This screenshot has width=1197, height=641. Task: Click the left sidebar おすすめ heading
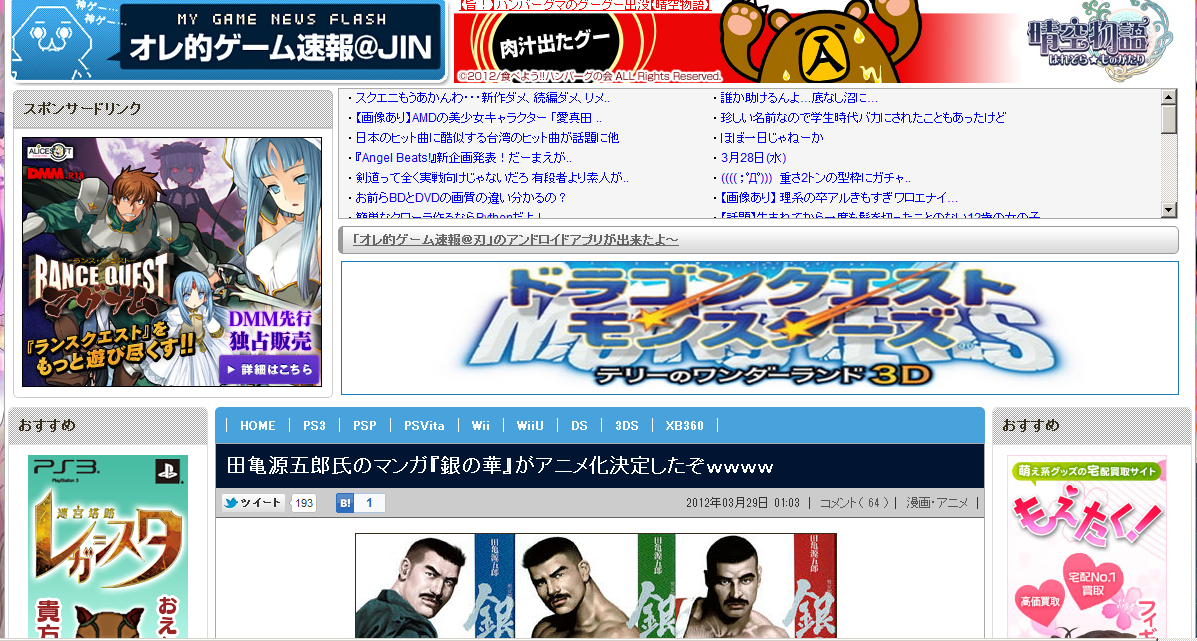pyautogui.click(x=47, y=425)
